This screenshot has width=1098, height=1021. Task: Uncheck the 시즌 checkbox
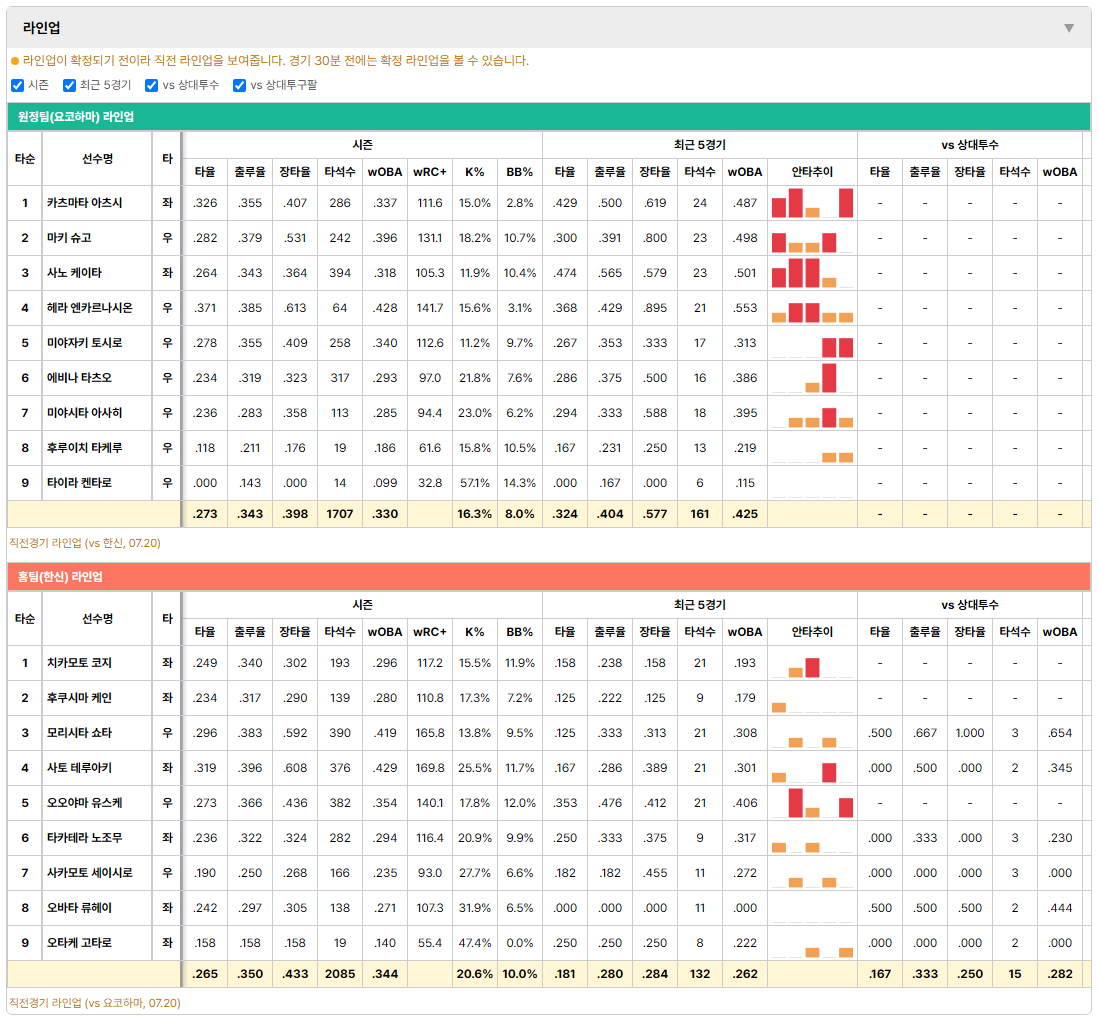(x=18, y=85)
